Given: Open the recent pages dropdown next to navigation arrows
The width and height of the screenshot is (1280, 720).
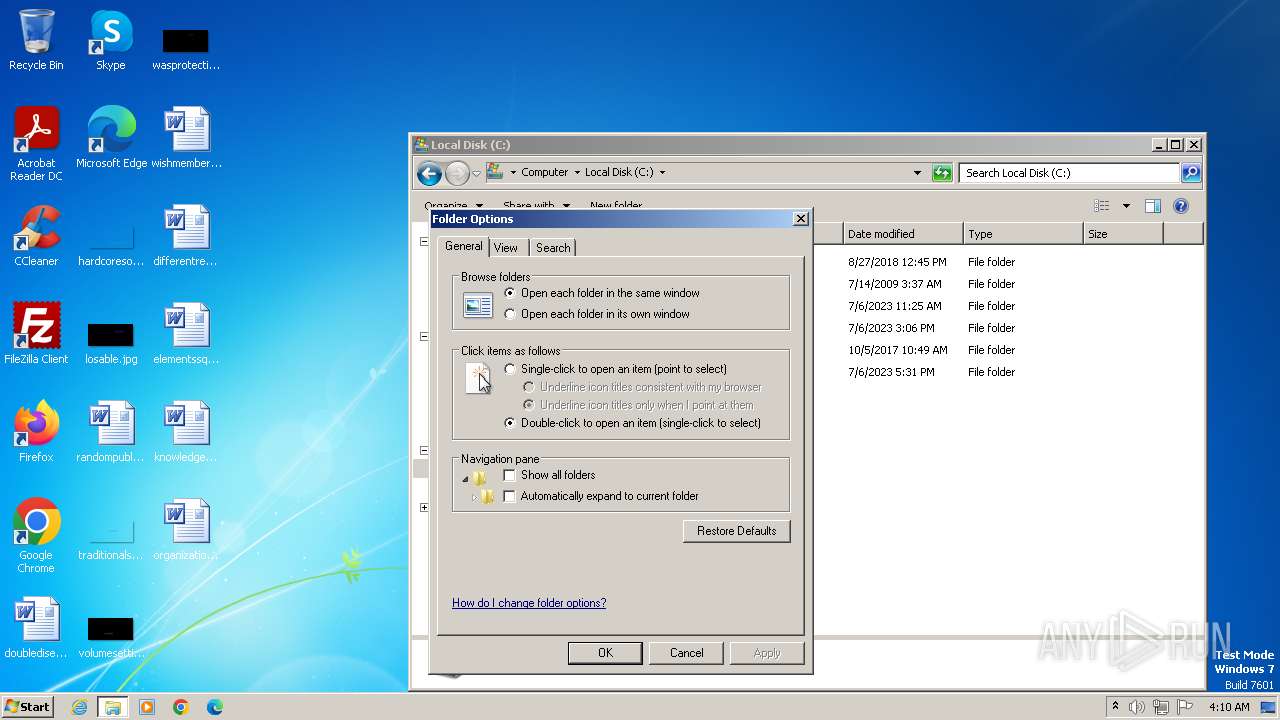Looking at the screenshot, I should (x=476, y=173).
